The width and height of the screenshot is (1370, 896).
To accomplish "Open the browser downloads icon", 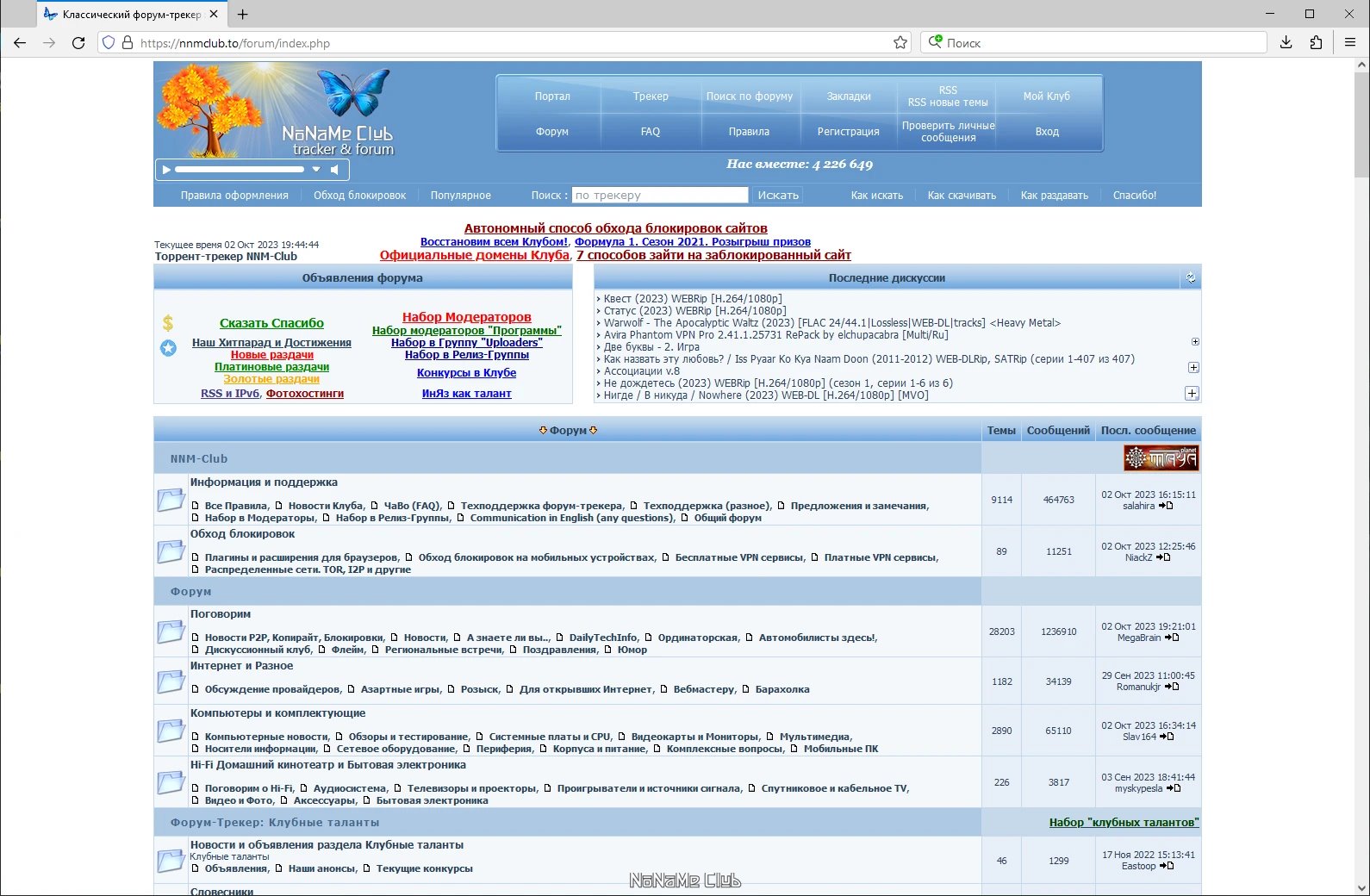I will pos(1286,42).
